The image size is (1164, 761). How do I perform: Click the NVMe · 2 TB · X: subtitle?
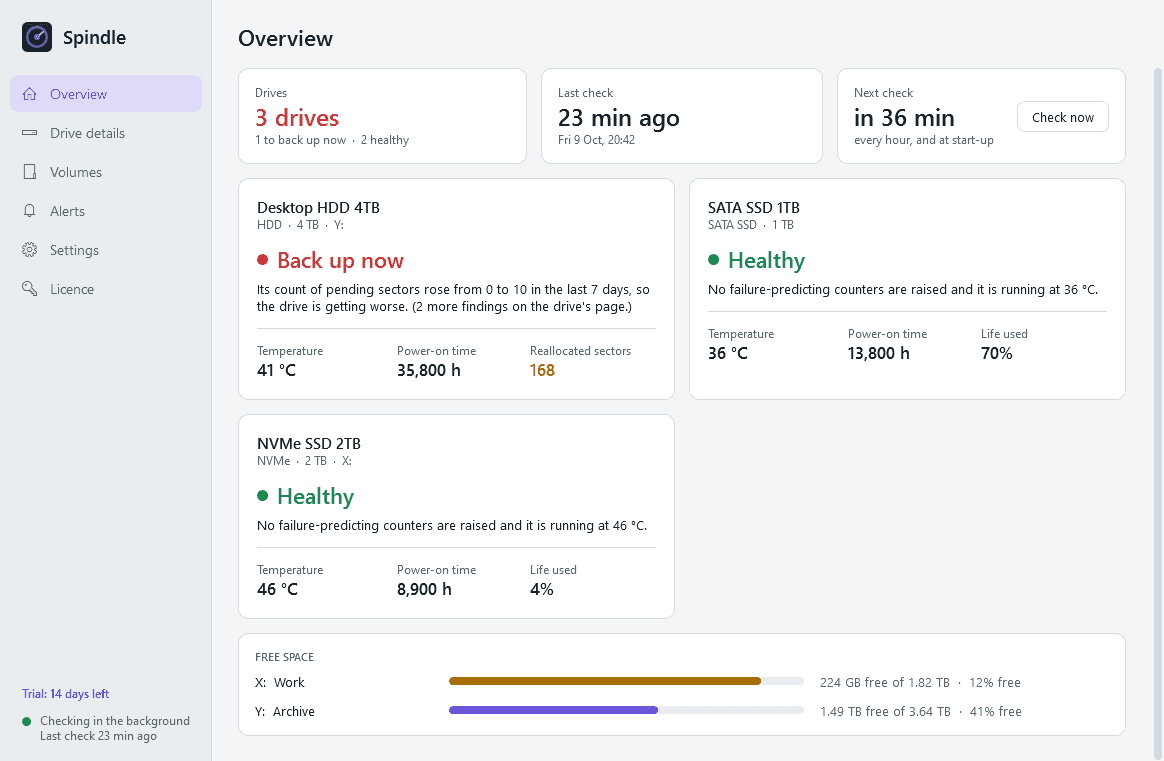(304, 460)
